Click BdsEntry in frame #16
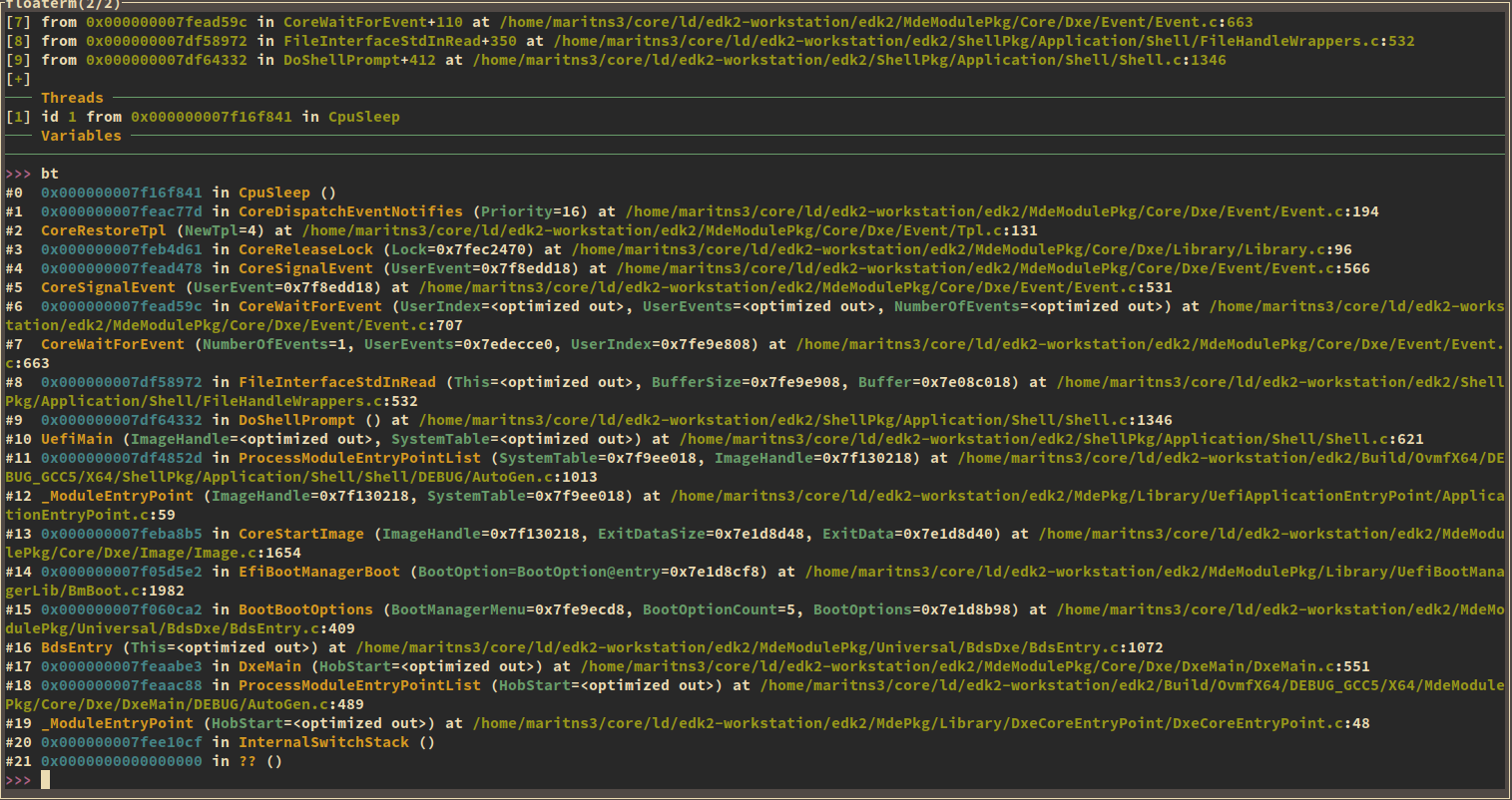Viewport: 1512px width, 800px height. tap(77, 647)
